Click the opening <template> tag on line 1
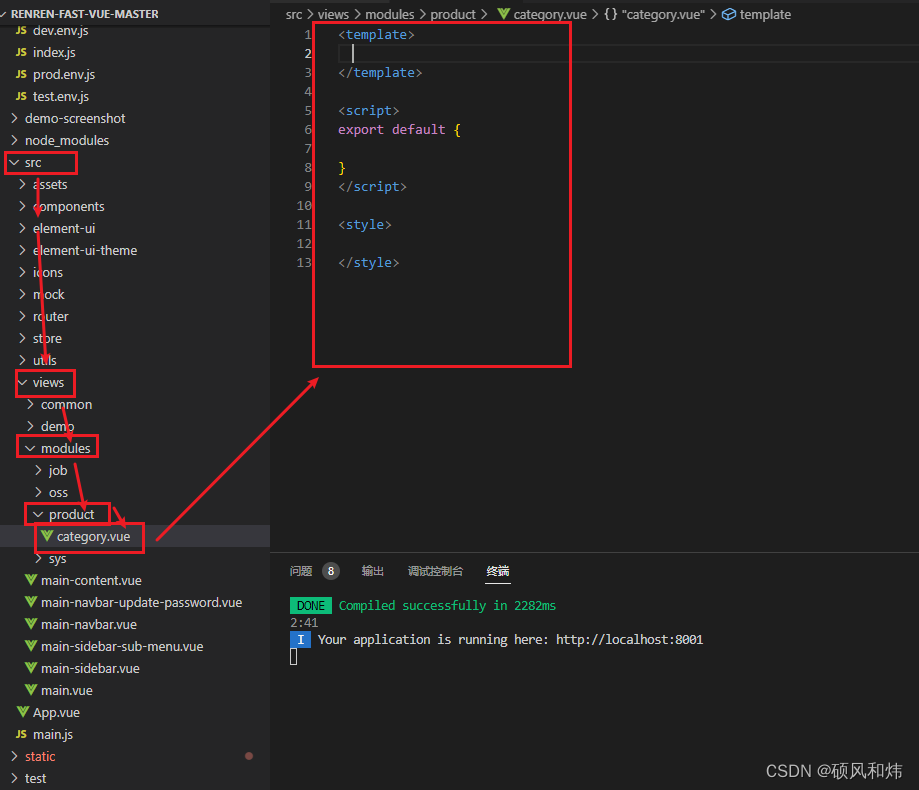Screen dimensions: 919x790 coord(376,35)
